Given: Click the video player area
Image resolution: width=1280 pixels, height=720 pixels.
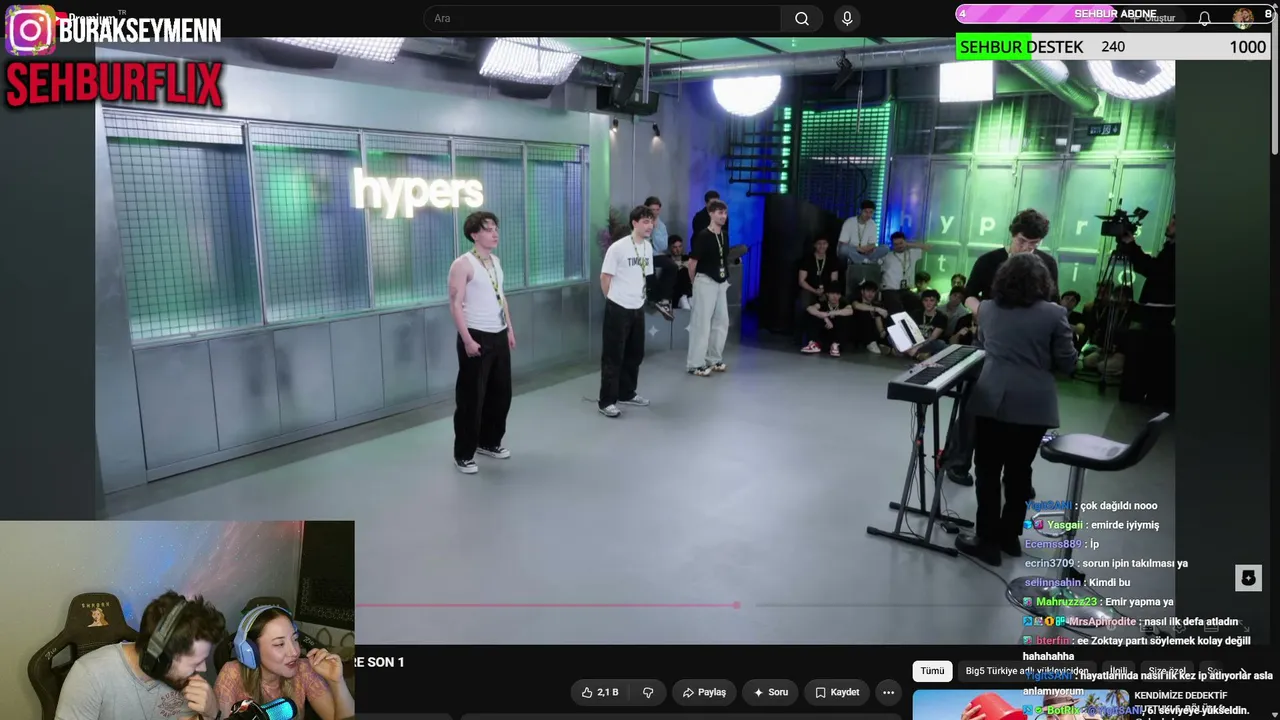Looking at the screenshot, I should coord(635,340).
